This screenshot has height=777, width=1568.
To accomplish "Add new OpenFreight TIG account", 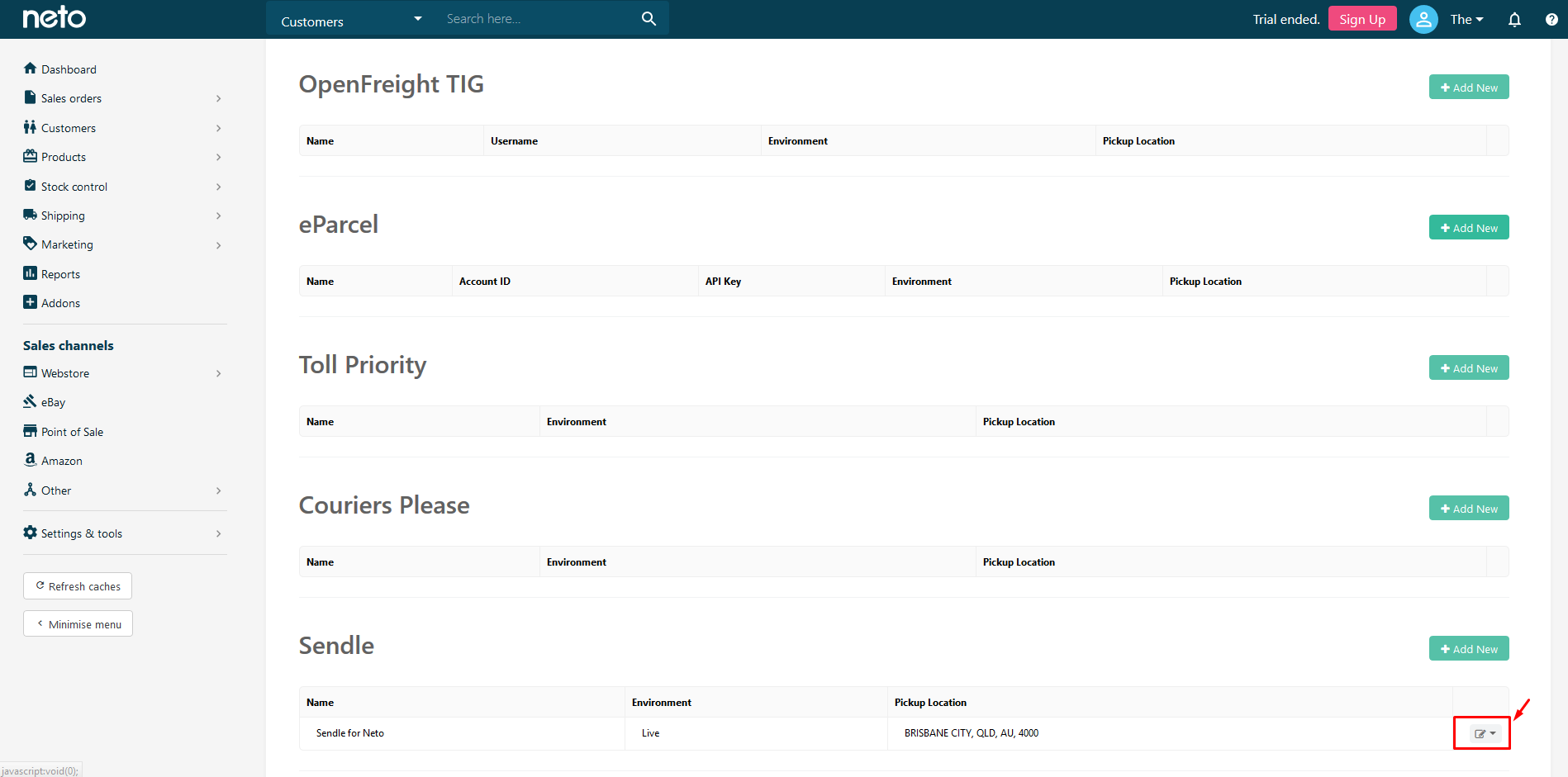I will [1469, 87].
